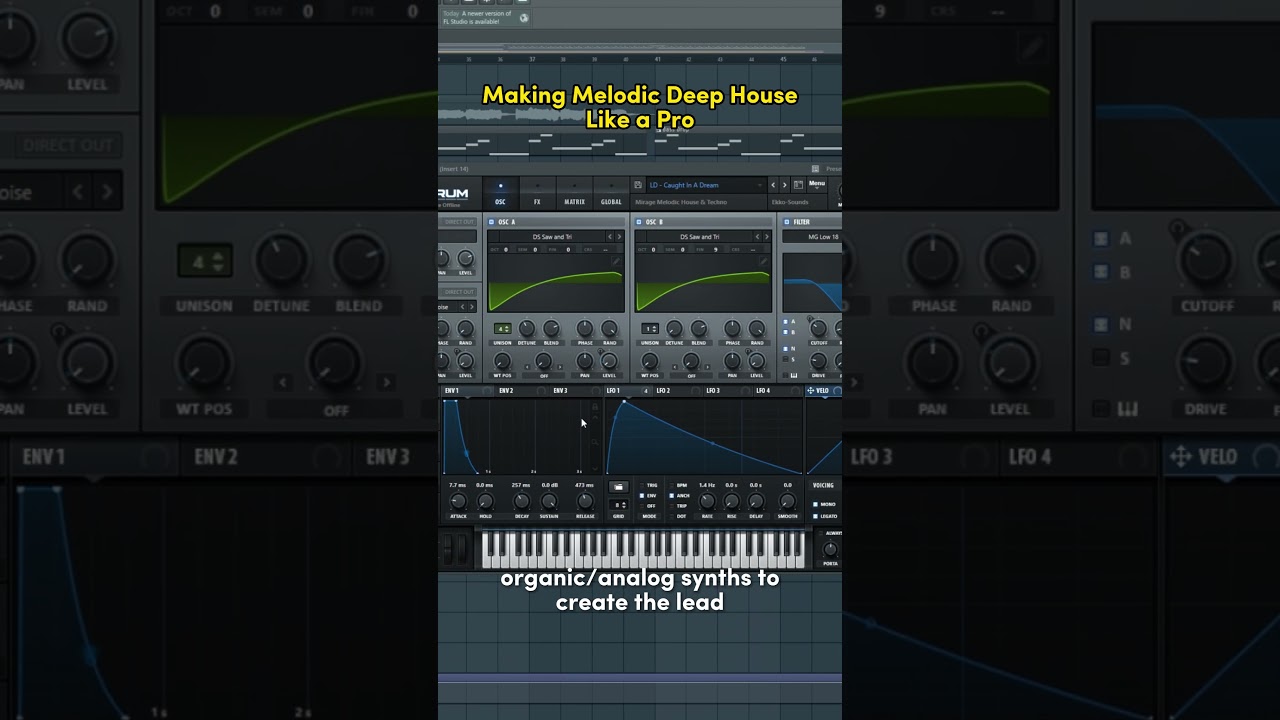Open the pencil wavetable editor in OSC A

616,261
